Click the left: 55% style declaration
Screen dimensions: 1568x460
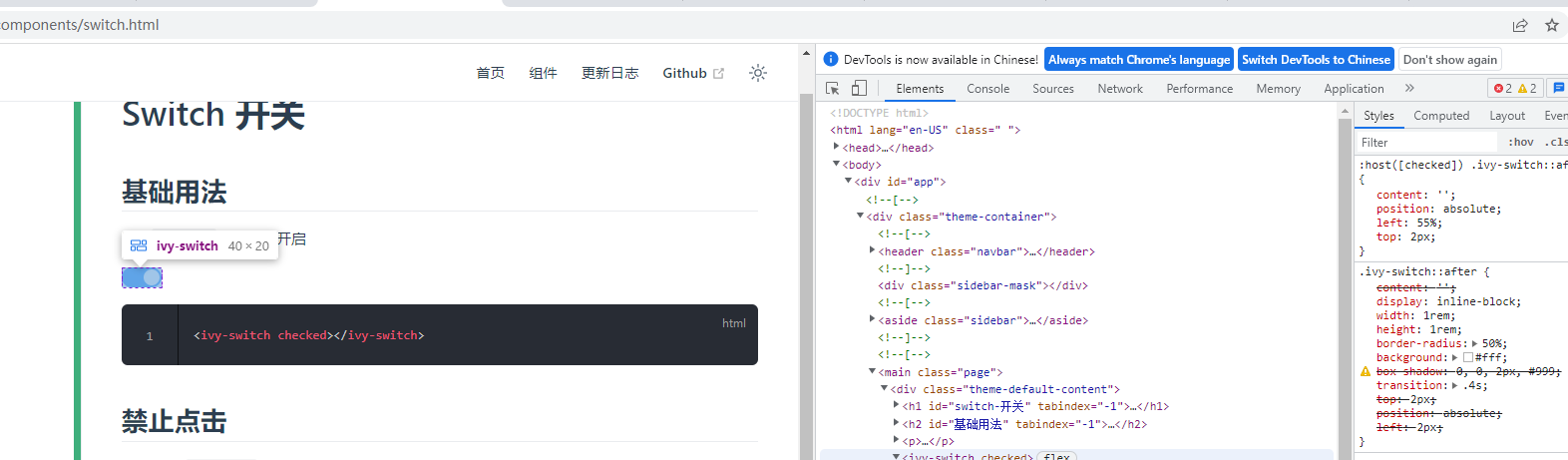pos(1408,224)
